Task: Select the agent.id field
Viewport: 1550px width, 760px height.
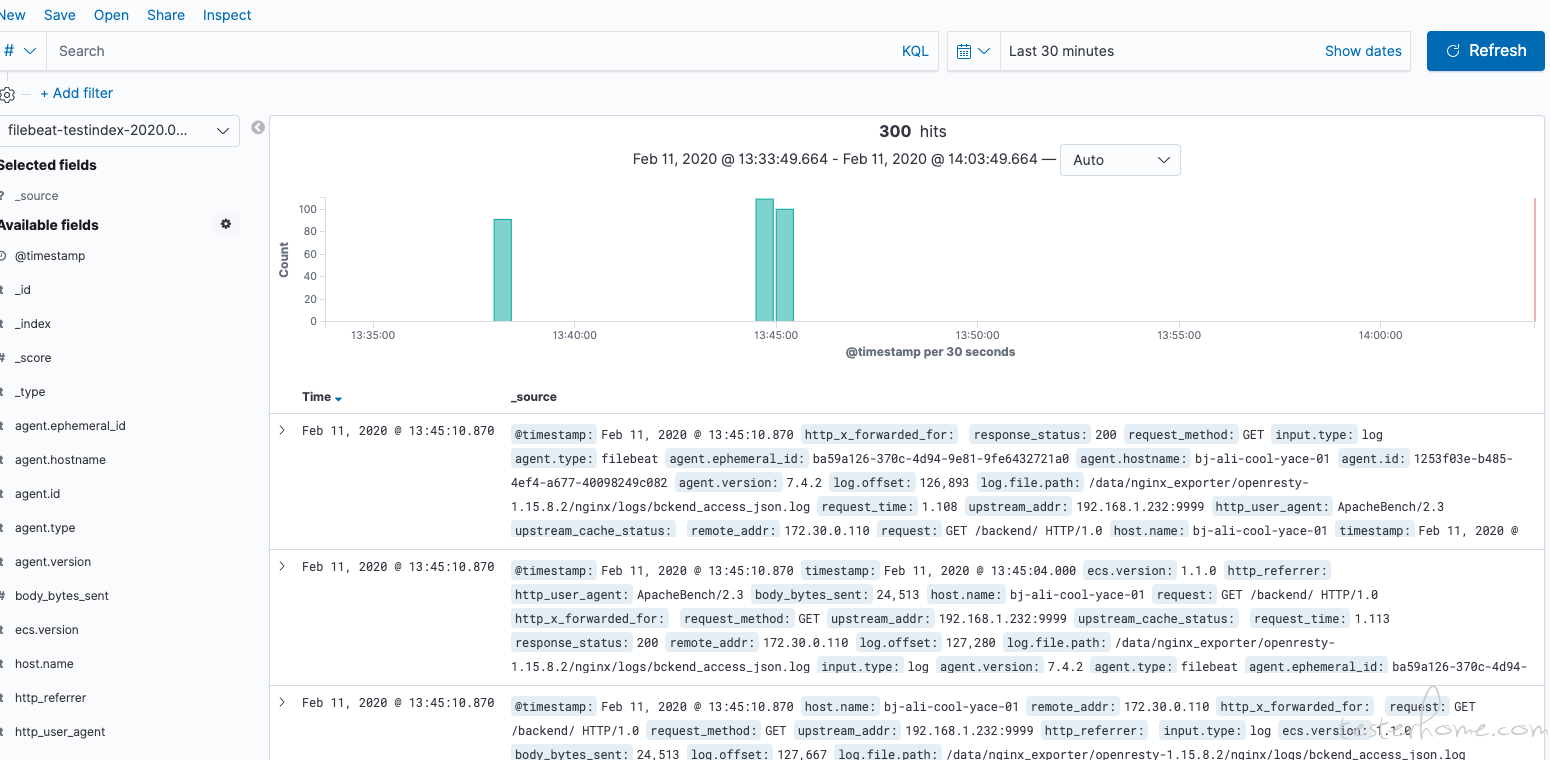Action: (38, 494)
